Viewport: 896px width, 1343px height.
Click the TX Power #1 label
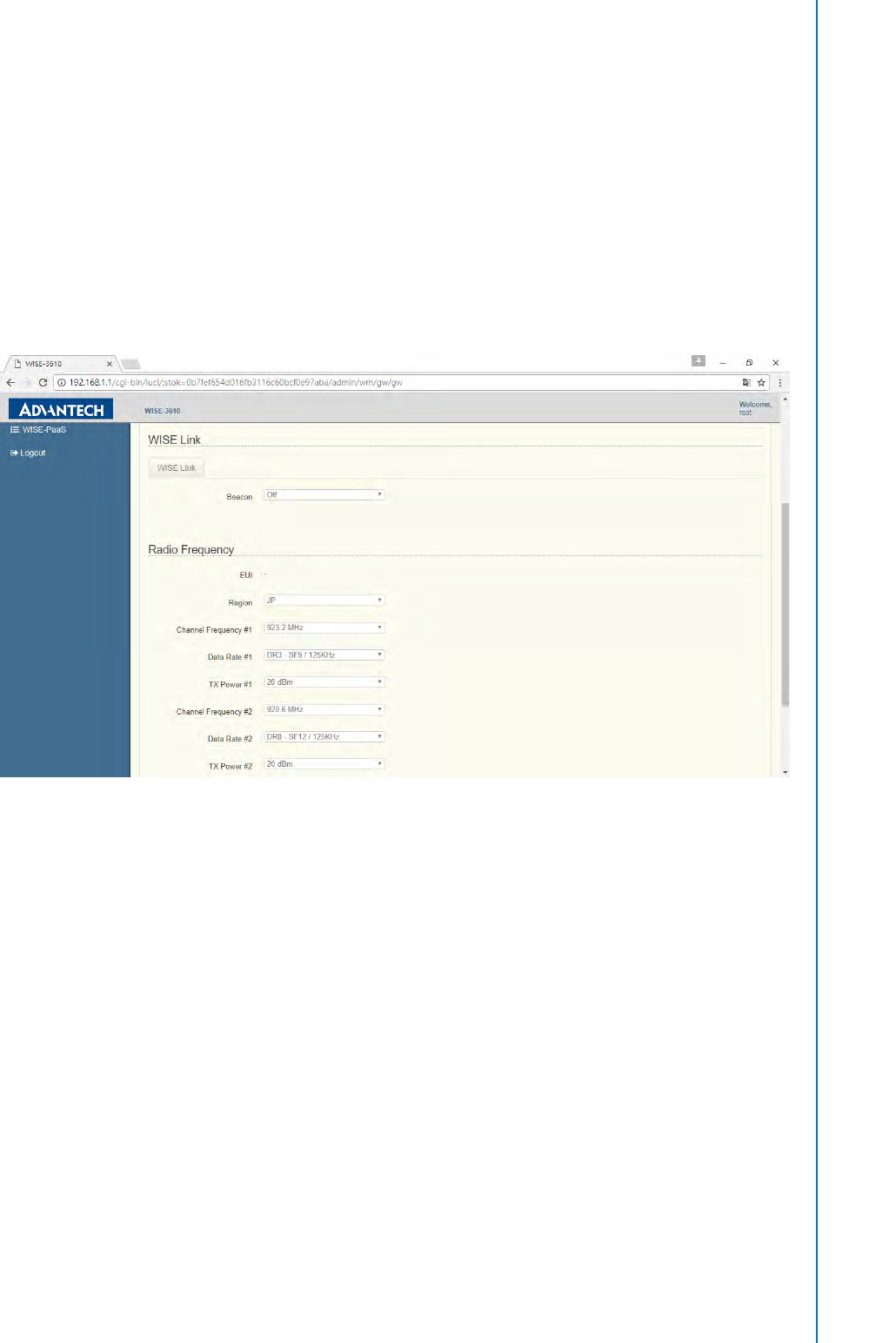coord(231,684)
